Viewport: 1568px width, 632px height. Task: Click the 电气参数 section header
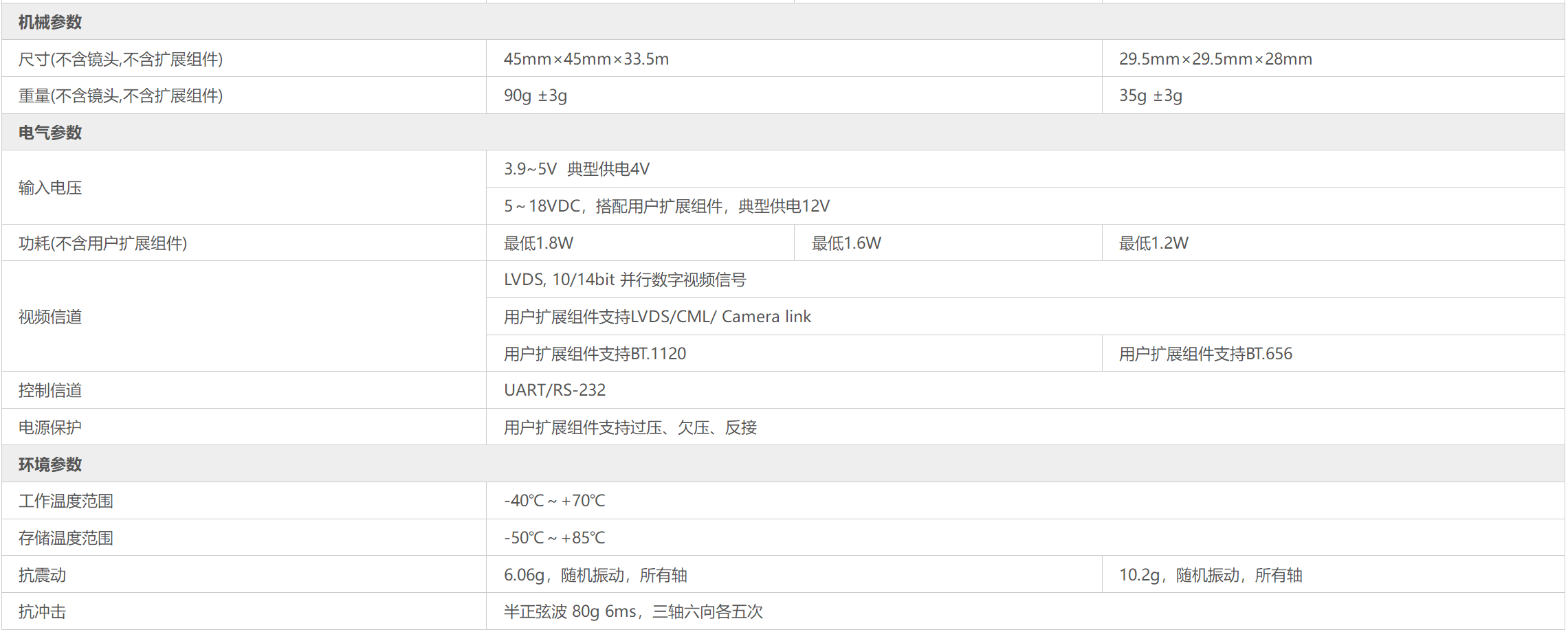click(x=49, y=133)
